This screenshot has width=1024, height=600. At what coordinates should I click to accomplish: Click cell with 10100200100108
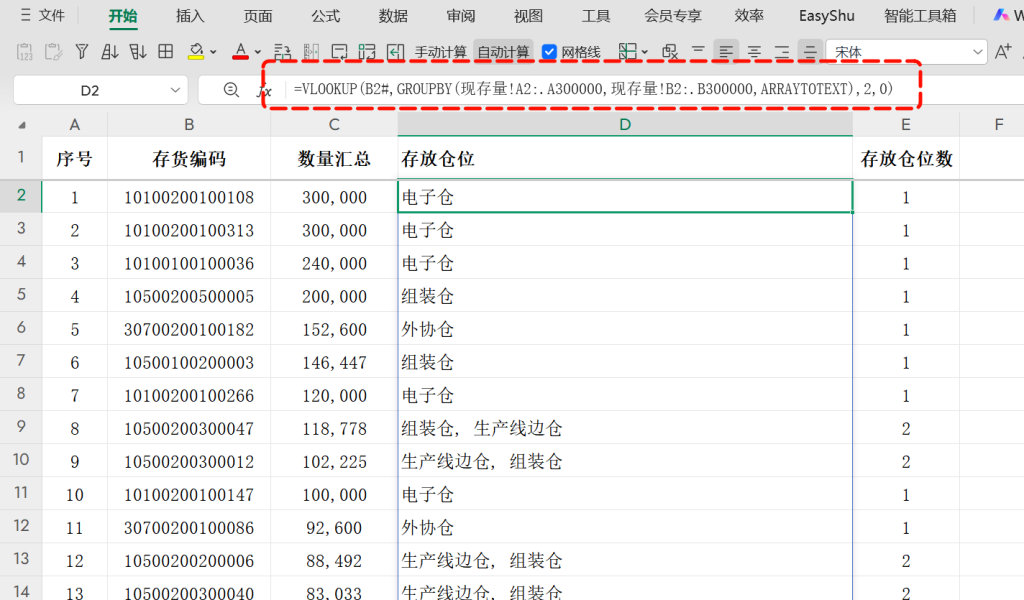click(189, 197)
